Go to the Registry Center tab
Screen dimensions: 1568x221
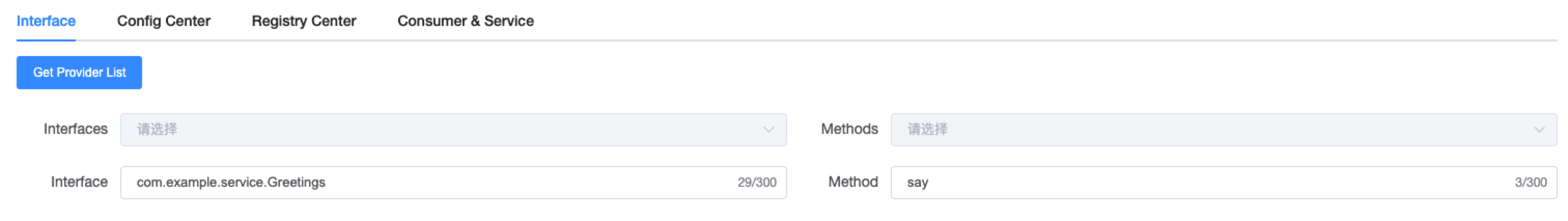(x=304, y=21)
